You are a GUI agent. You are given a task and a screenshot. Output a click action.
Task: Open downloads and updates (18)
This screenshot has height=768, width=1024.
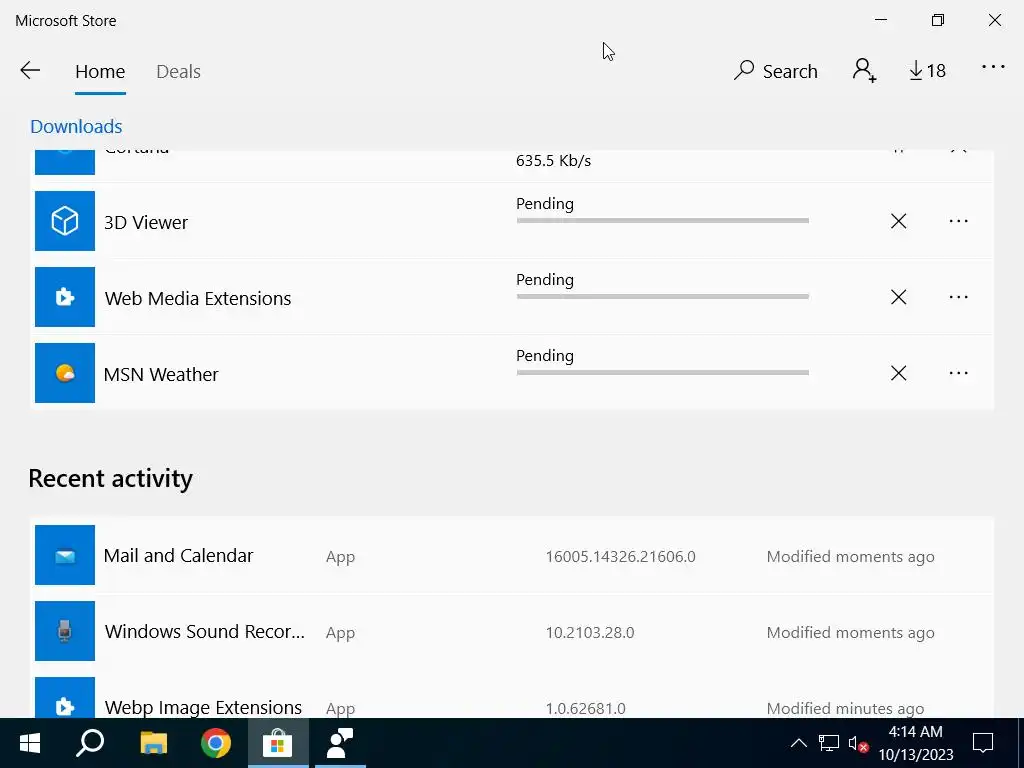coord(927,71)
